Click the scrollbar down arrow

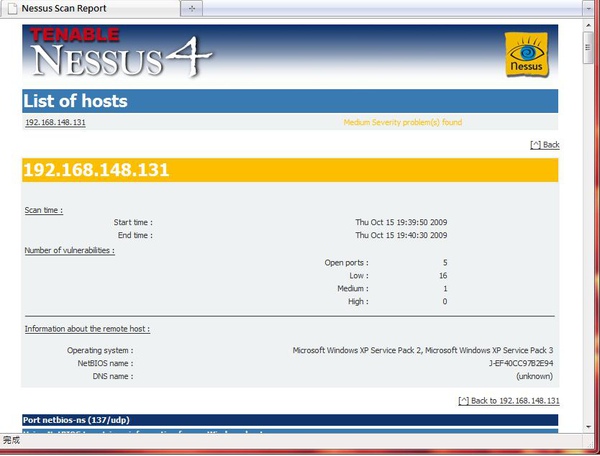click(x=589, y=427)
